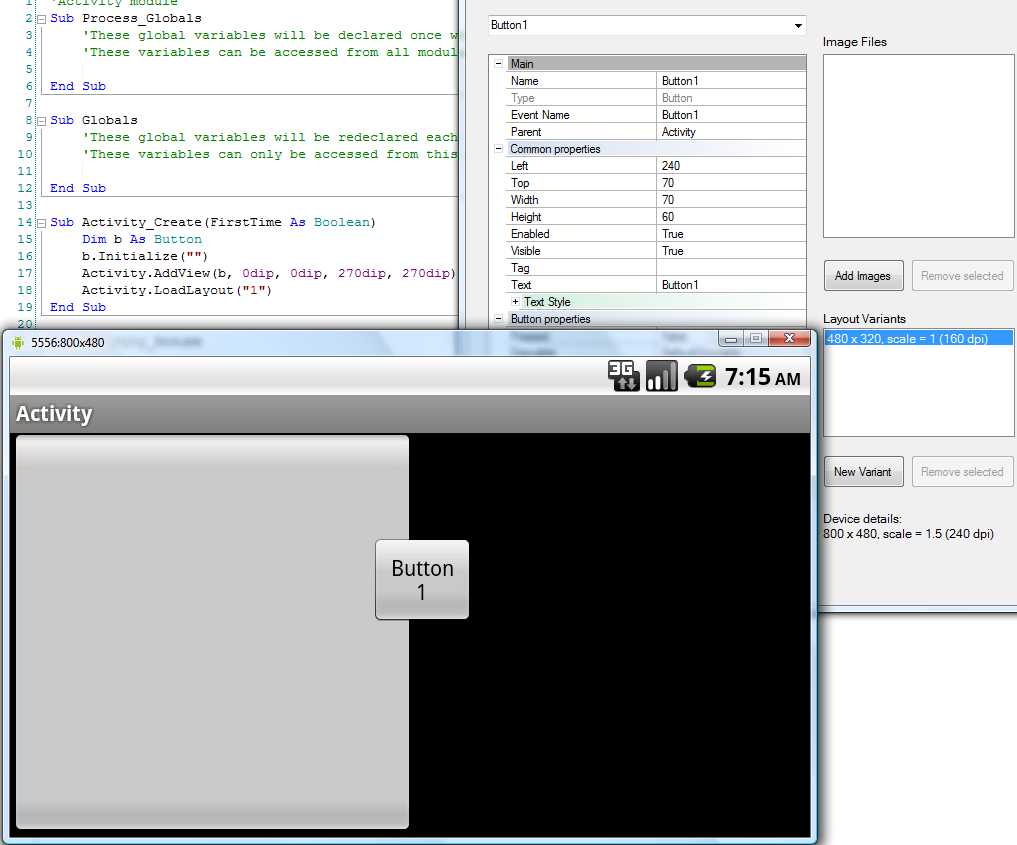1017x845 pixels.
Task: Toggle the Visible property value True
Action: [x=731, y=250]
